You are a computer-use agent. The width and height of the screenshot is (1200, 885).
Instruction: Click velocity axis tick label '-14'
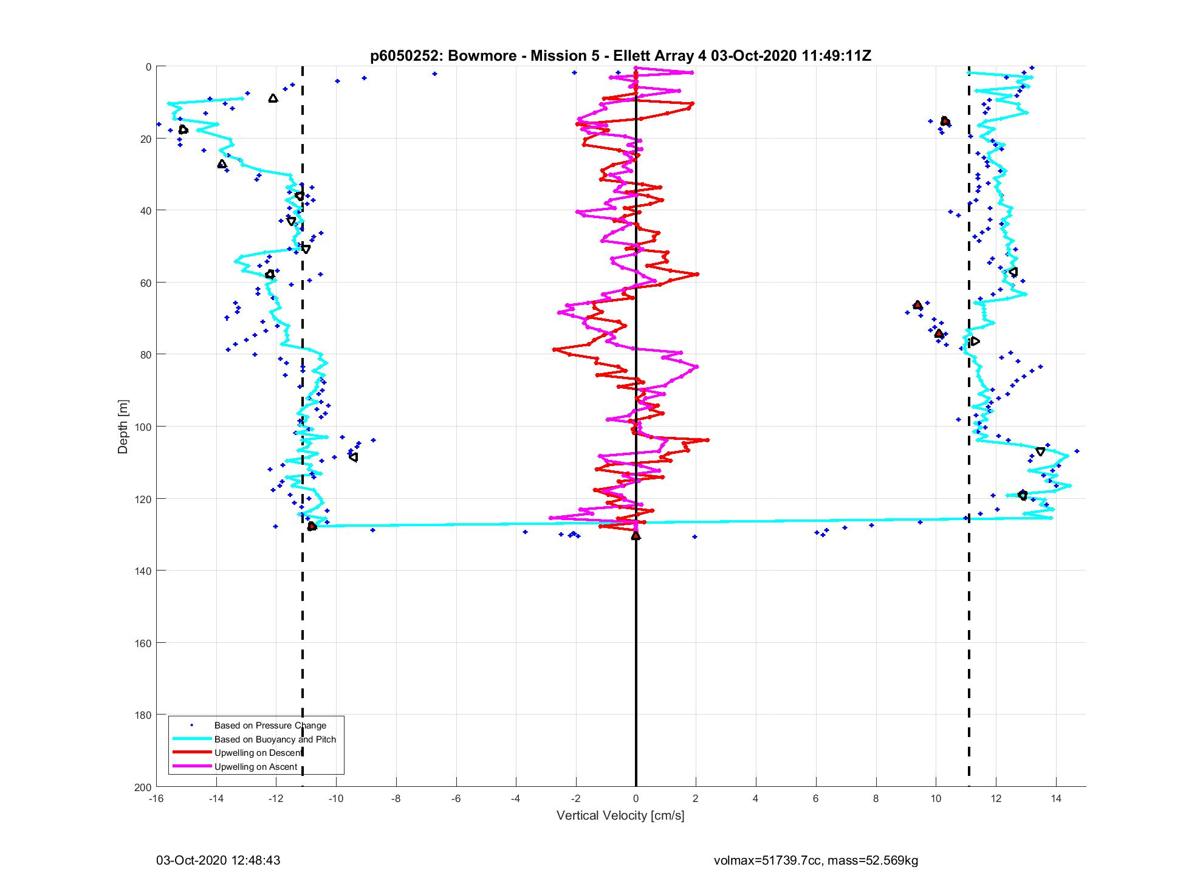coord(216,799)
